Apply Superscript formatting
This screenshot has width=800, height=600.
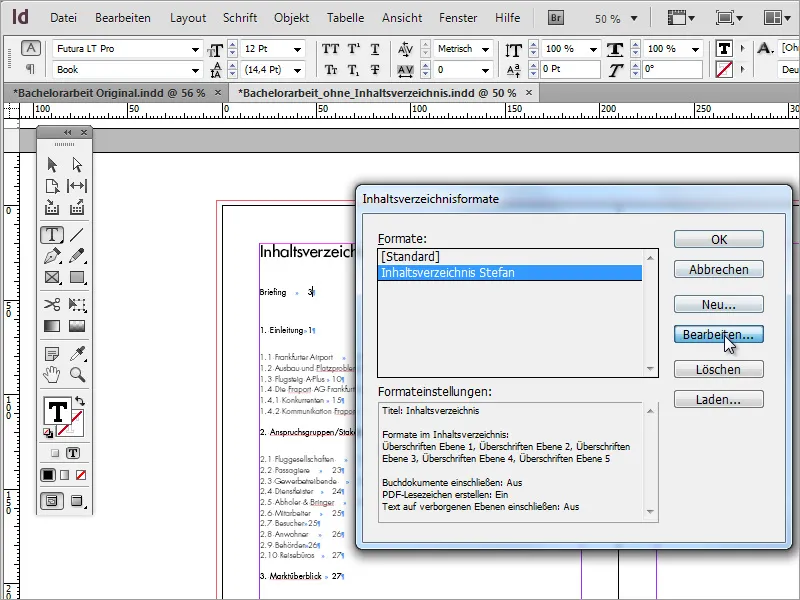[354, 49]
